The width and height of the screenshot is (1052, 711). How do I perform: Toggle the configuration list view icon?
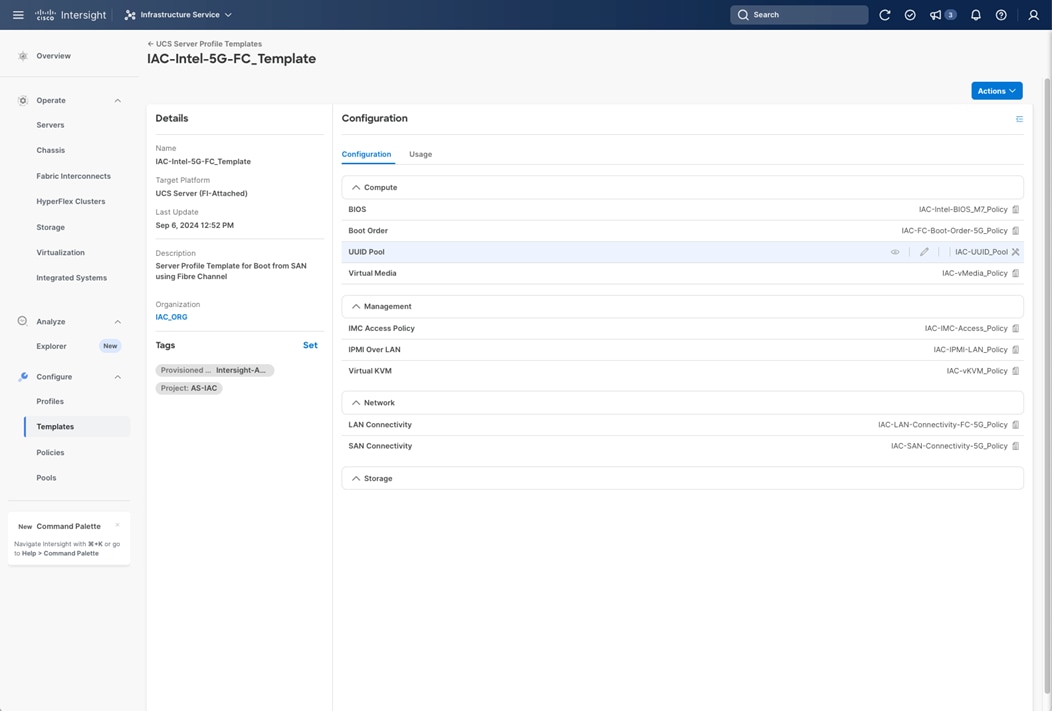click(x=1019, y=119)
